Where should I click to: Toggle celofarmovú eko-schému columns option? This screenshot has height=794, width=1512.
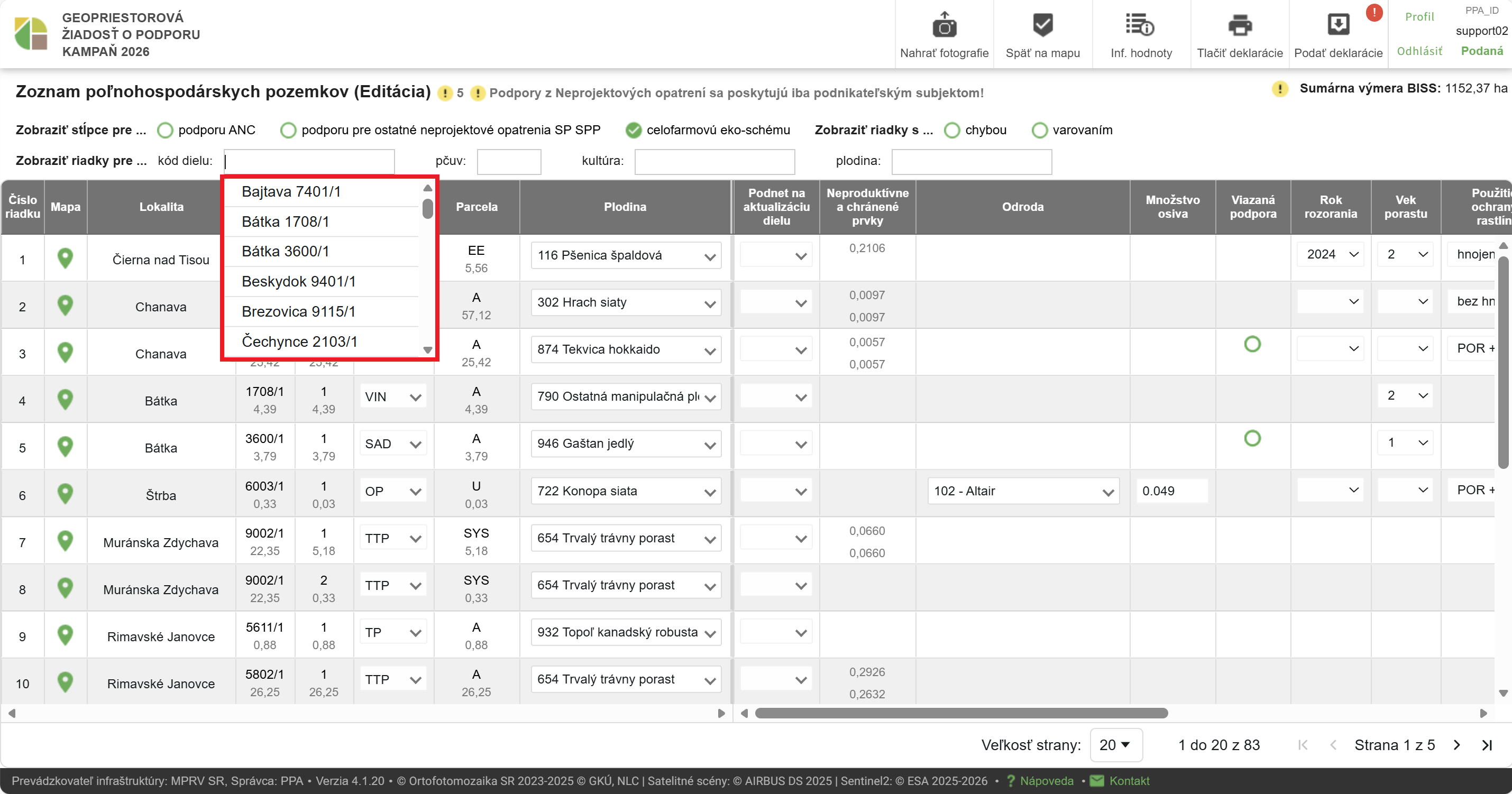[634, 130]
